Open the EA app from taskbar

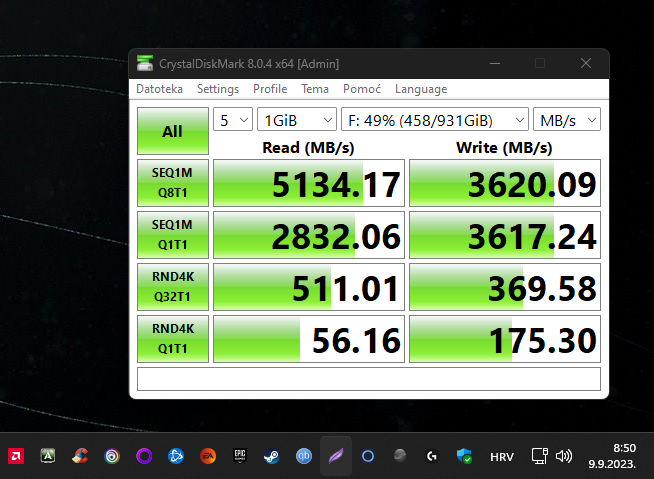click(208, 456)
